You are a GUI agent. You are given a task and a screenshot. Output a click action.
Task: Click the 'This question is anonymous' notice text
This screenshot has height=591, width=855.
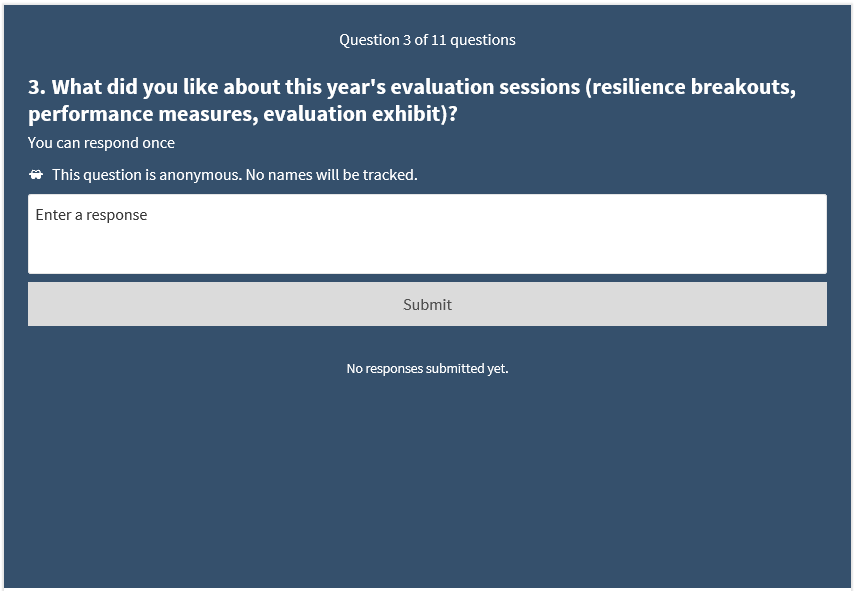pos(234,174)
